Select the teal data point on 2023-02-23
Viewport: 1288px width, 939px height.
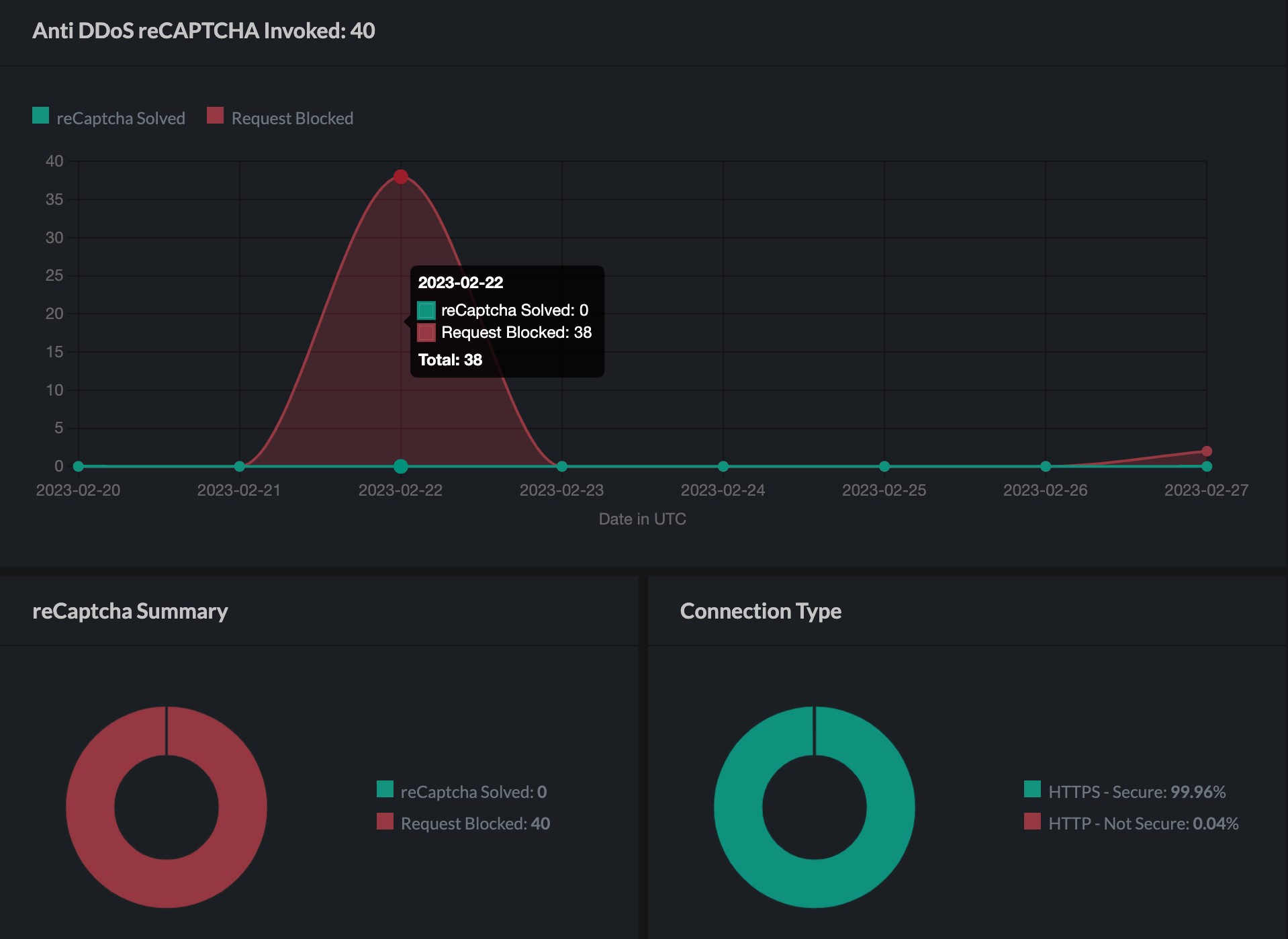click(562, 466)
